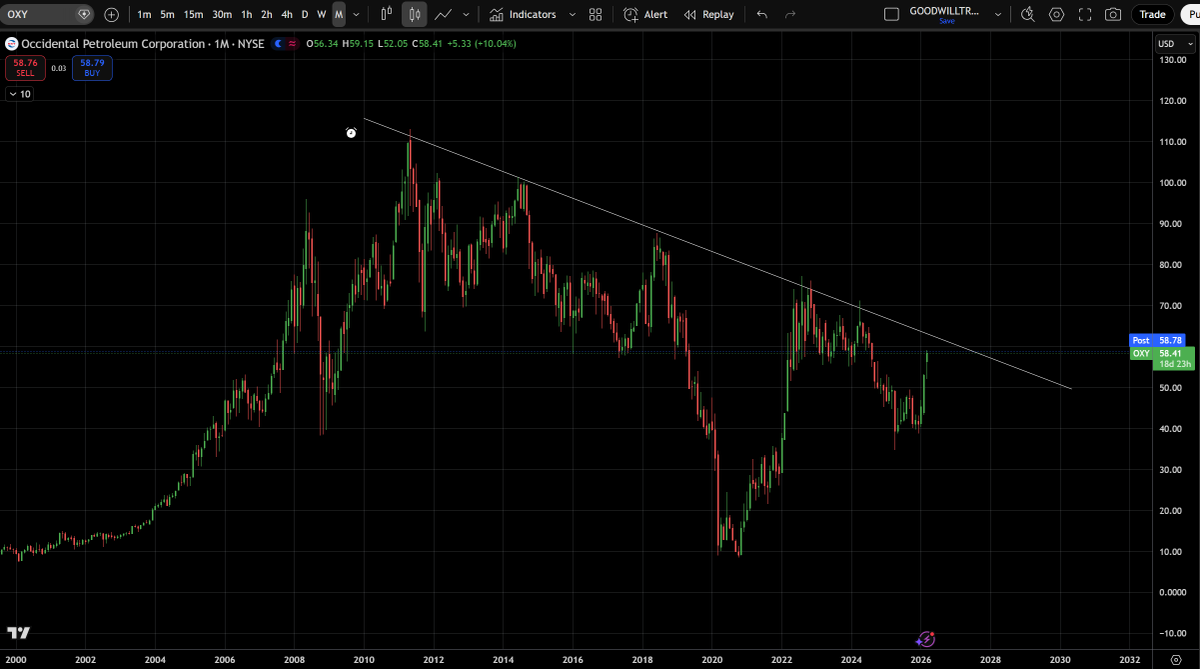Select the 5m timeframe

point(167,15)
